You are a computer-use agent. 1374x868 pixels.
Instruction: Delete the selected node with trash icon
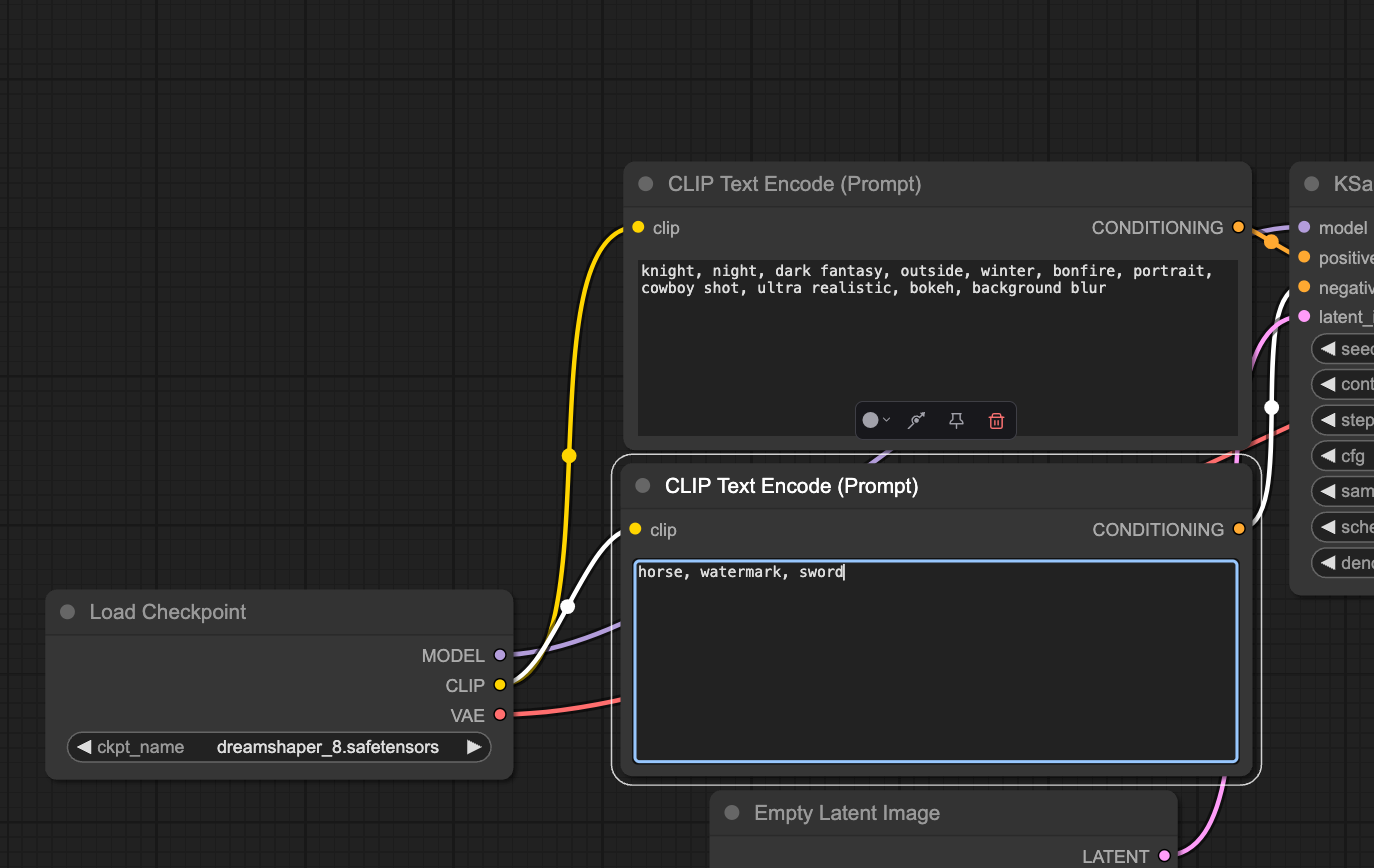pyautogui.click(x=995, y=421)
